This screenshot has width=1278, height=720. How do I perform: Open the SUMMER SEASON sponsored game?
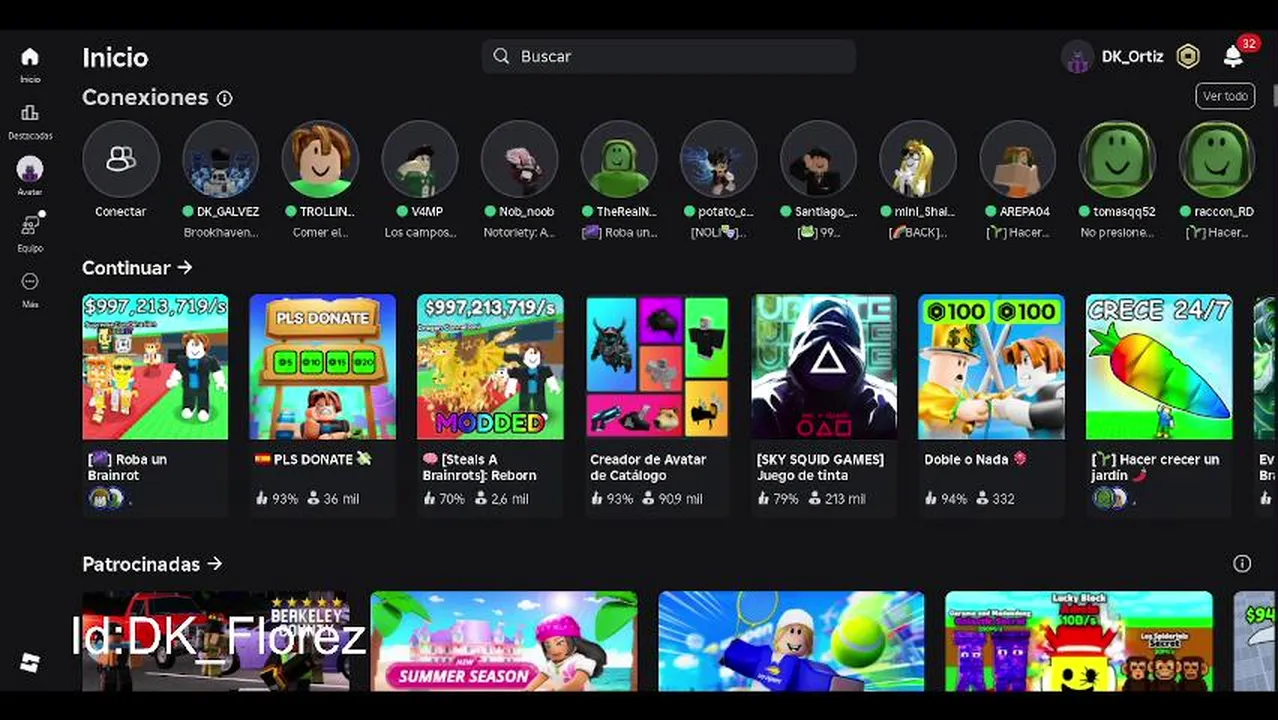[x=504, y=641]
